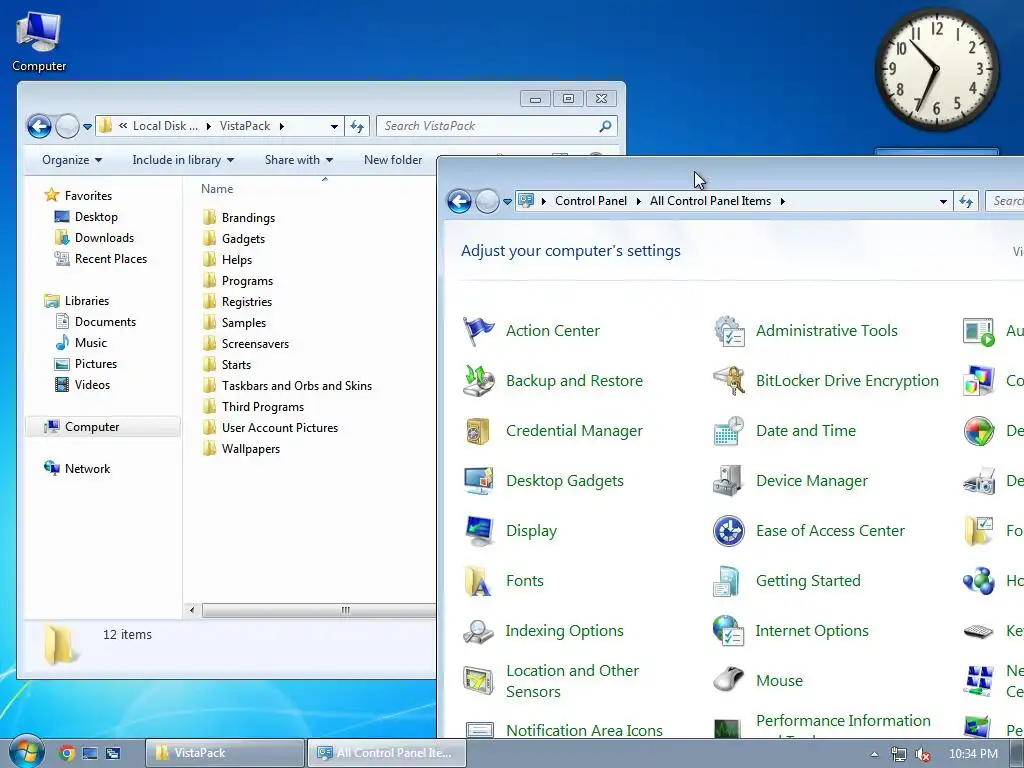Open the Fonts folder icon
Viewport: 1024px width, 768px height.
[x=479, y=581]
